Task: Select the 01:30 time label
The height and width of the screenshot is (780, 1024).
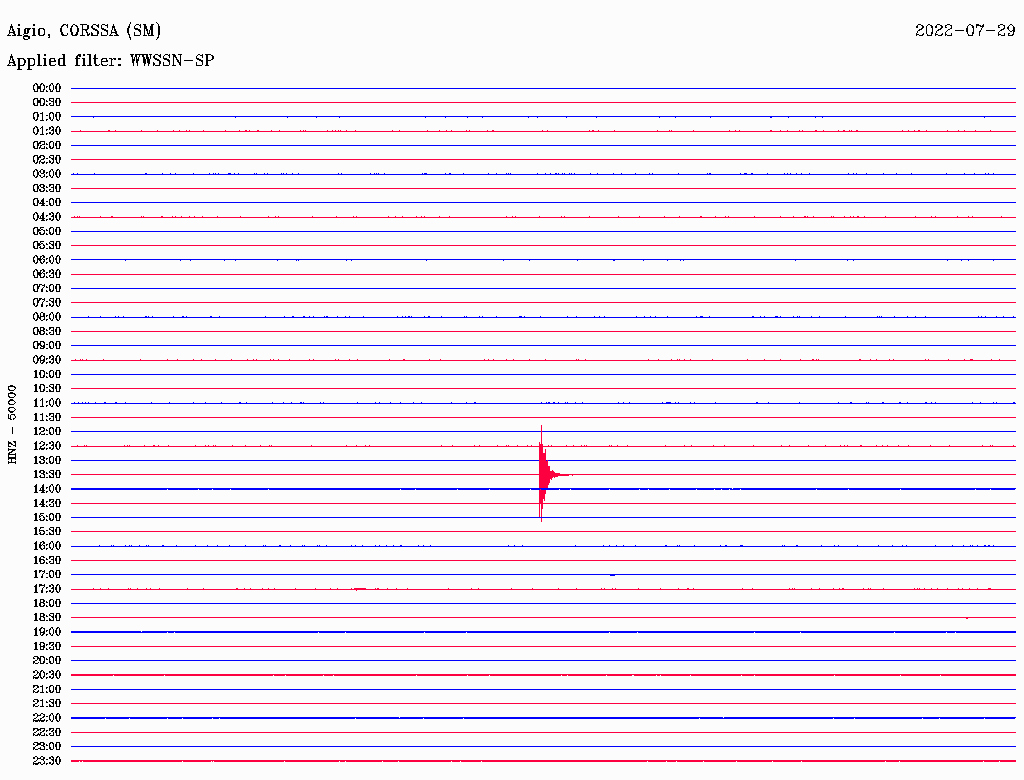Action: tap(47, 131)
